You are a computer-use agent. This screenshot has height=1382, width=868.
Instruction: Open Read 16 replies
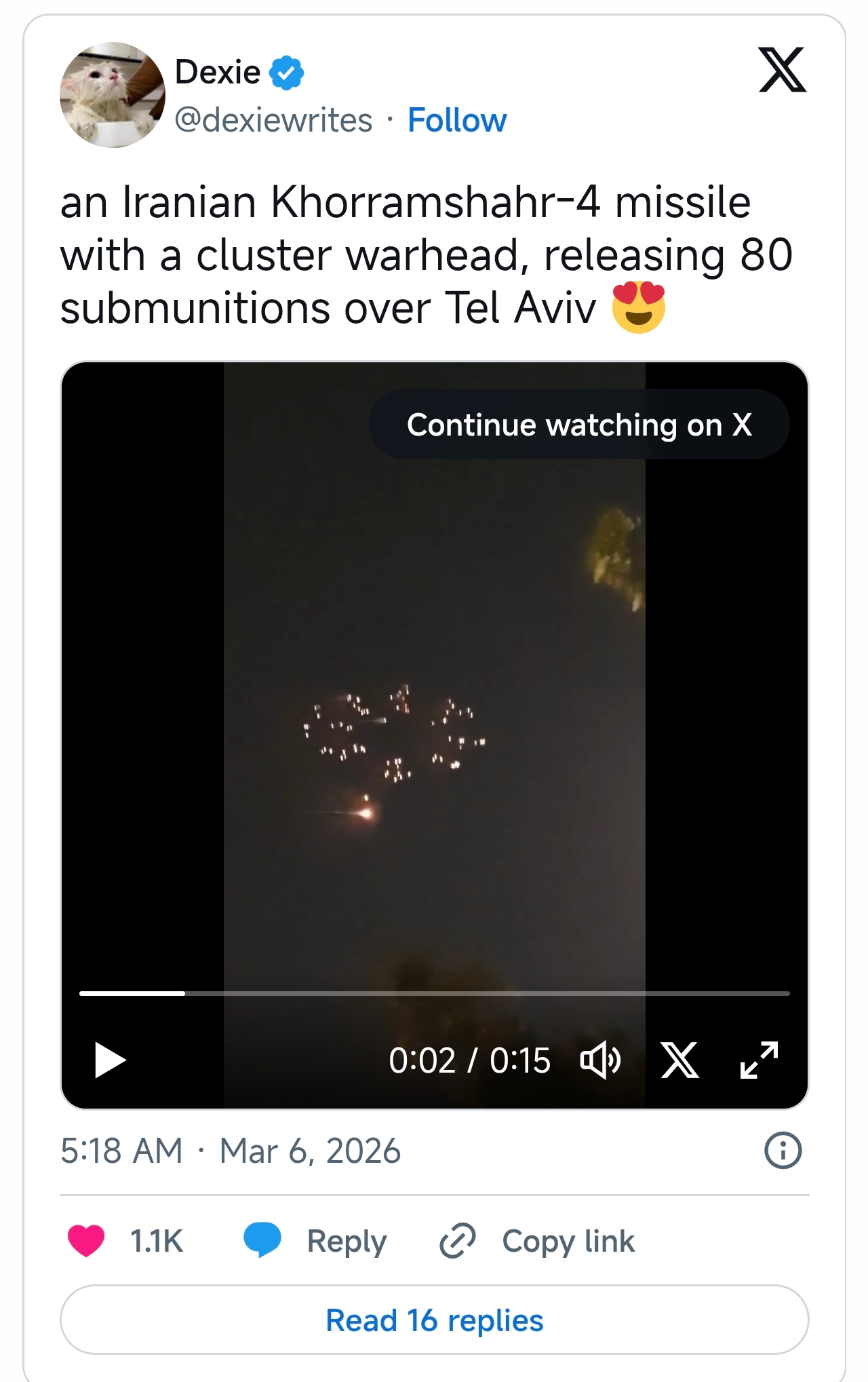click(435, 1320)
